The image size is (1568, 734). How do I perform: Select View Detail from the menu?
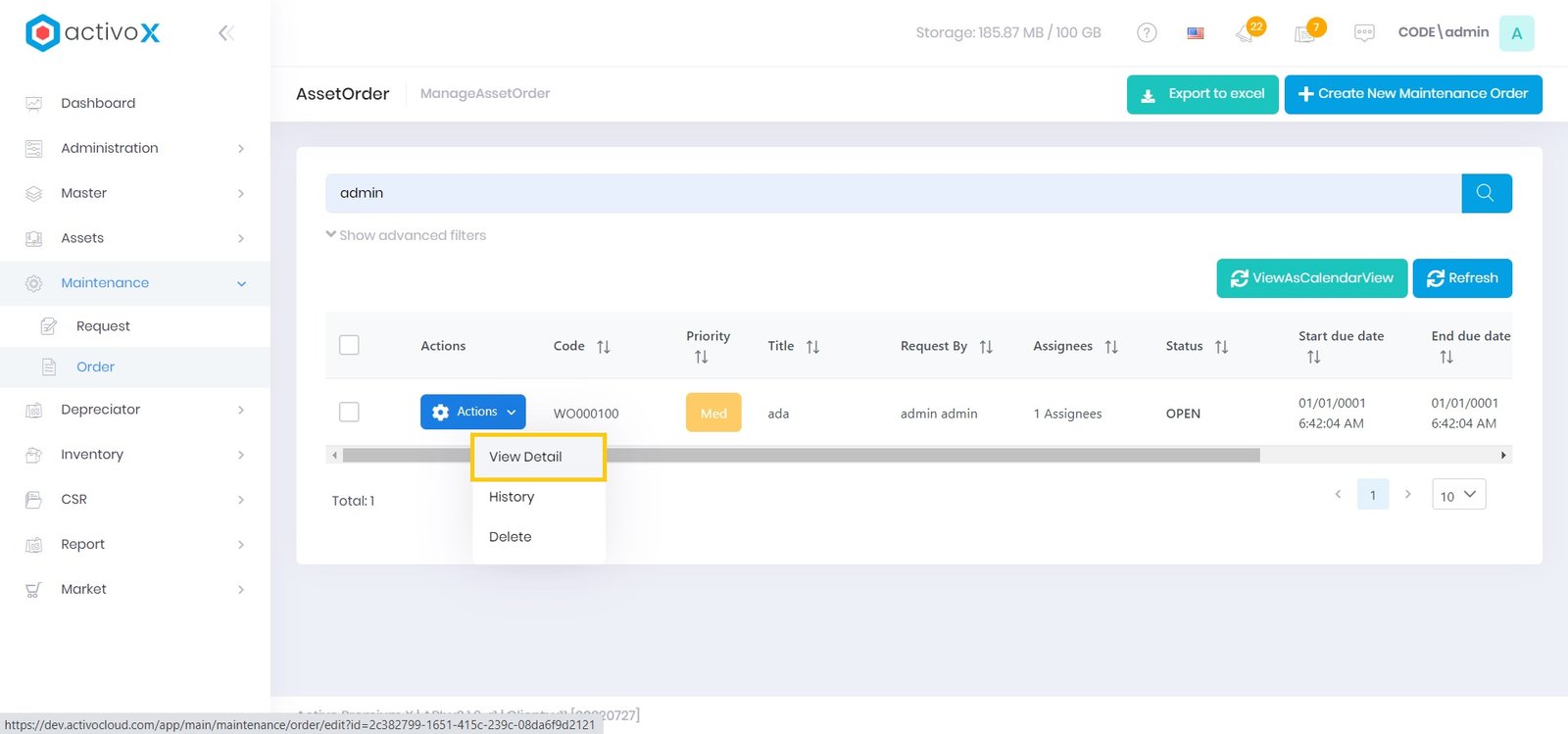526,457
